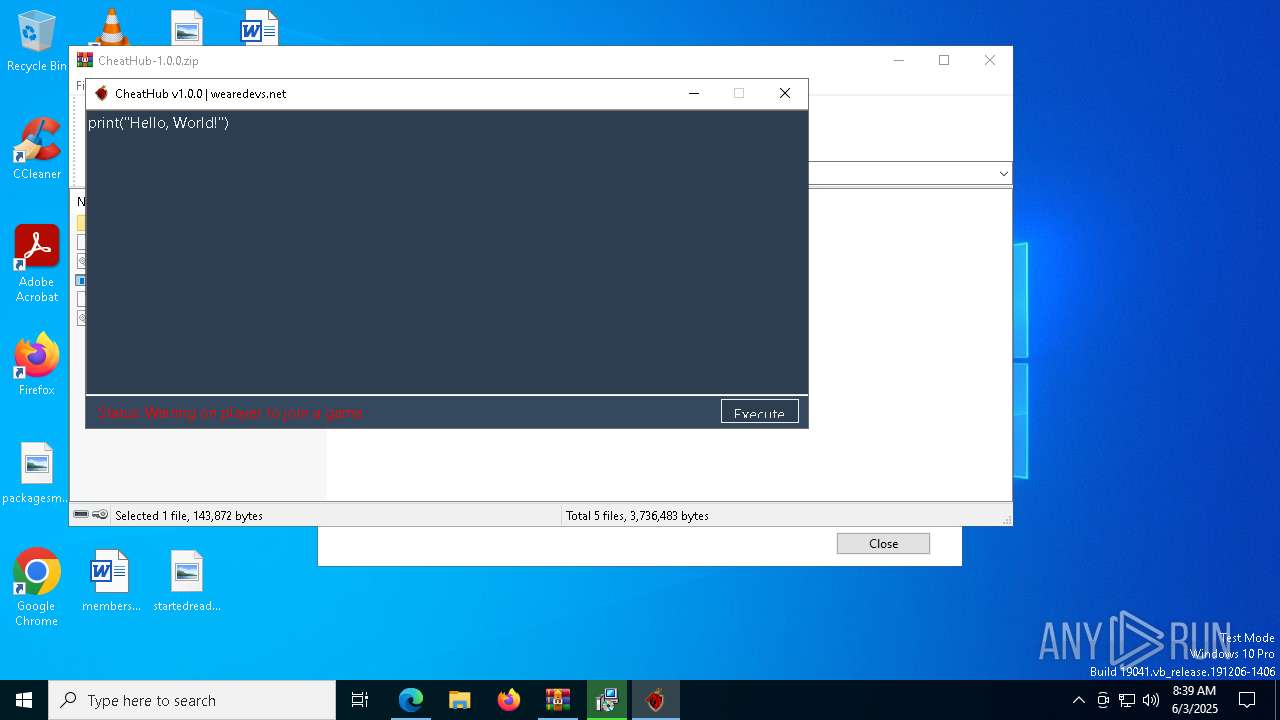Select Firefox desktop shortcut

tap(37, 364)
